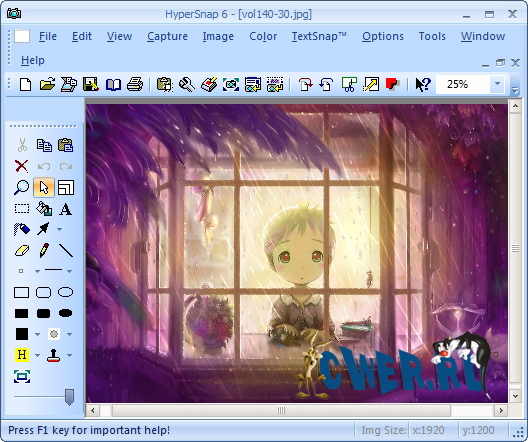The image size is (528, 442).
Task: Open the Color menu
Action: coord(263,36)
